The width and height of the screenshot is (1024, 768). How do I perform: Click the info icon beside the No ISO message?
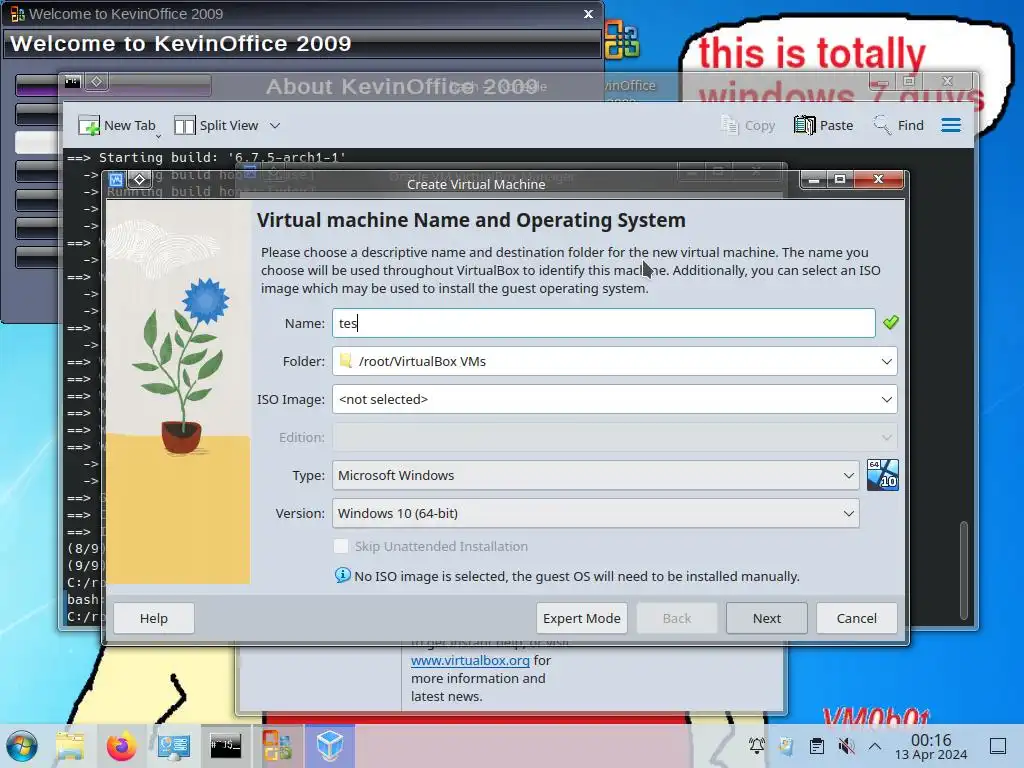tap(342, 575)
